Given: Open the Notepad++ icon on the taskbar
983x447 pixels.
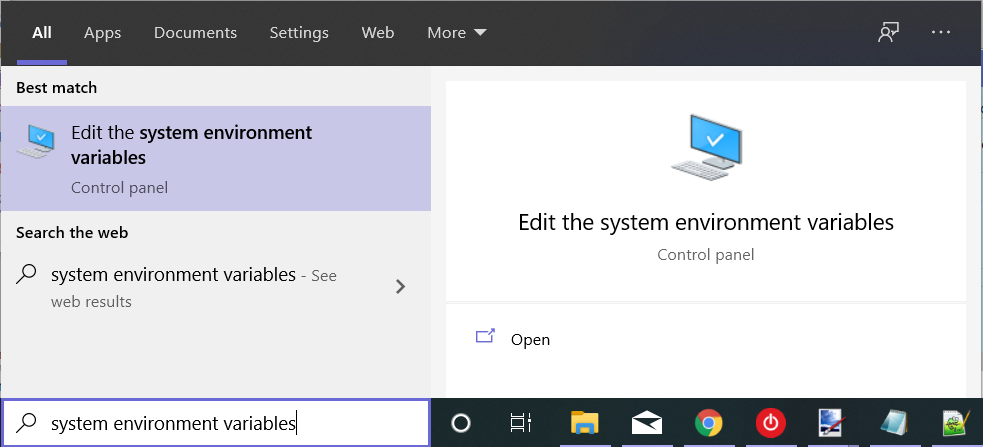Looking at the screenshot, I should pyautogui.click(x=957, y=424).
